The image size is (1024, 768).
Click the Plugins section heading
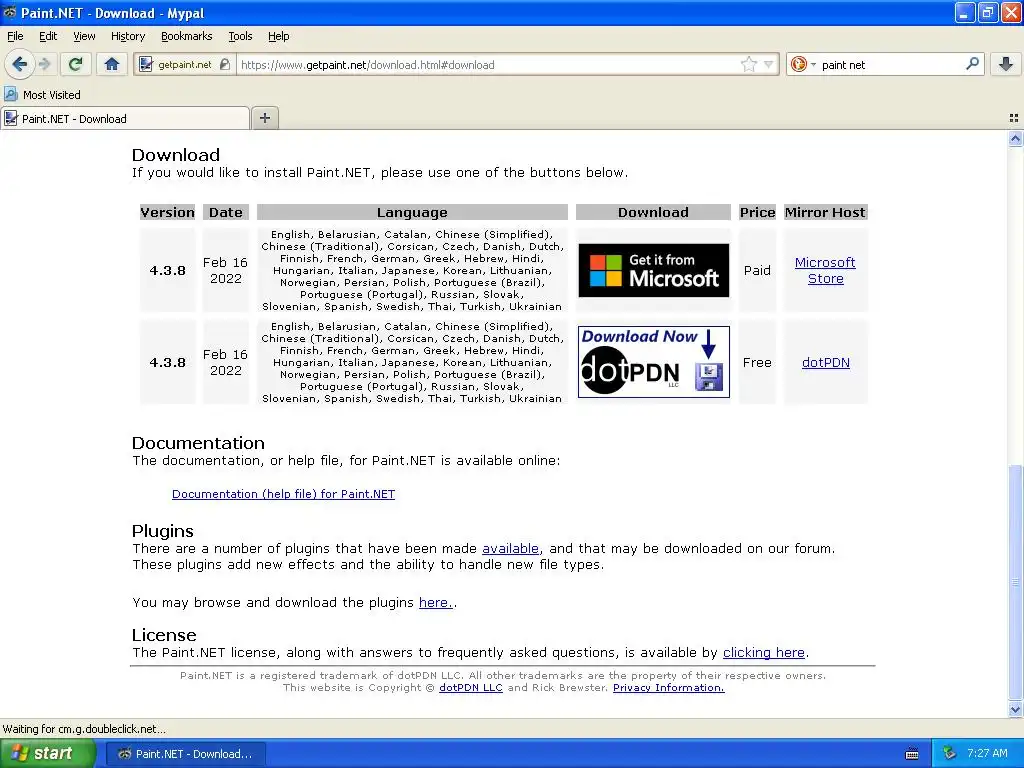(x=163, y=531)
